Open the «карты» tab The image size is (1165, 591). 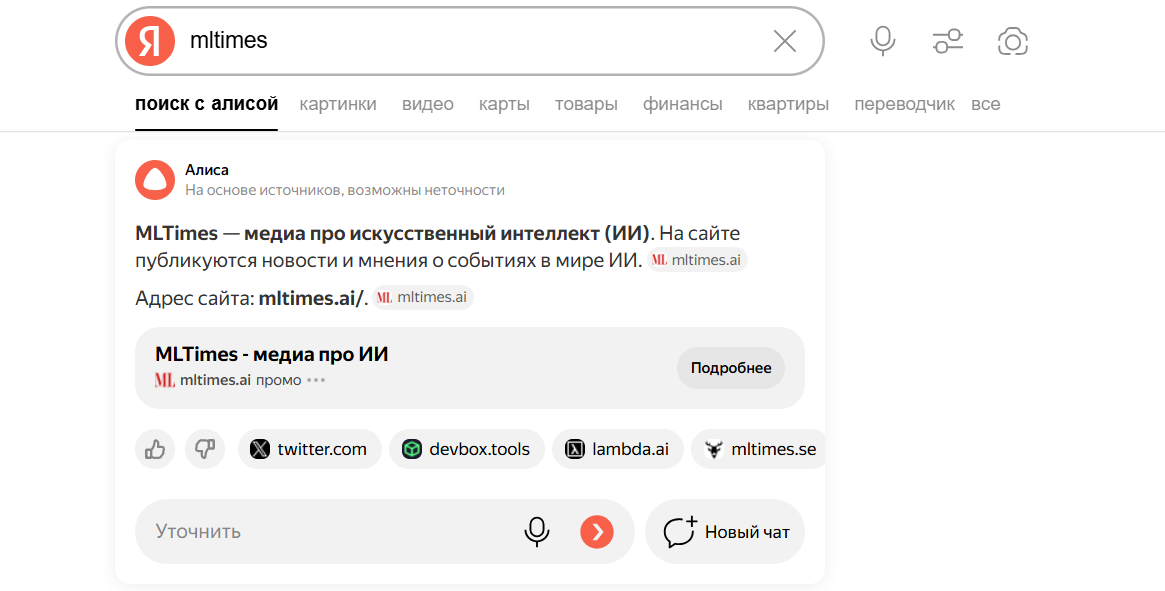(x=504, y=104)
